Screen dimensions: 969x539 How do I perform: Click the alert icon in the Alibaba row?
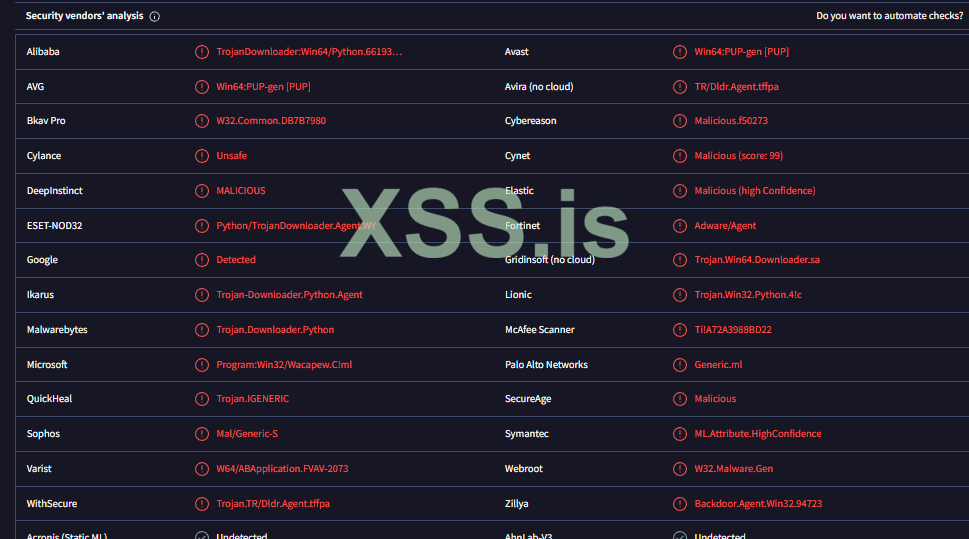click(201, 52)
